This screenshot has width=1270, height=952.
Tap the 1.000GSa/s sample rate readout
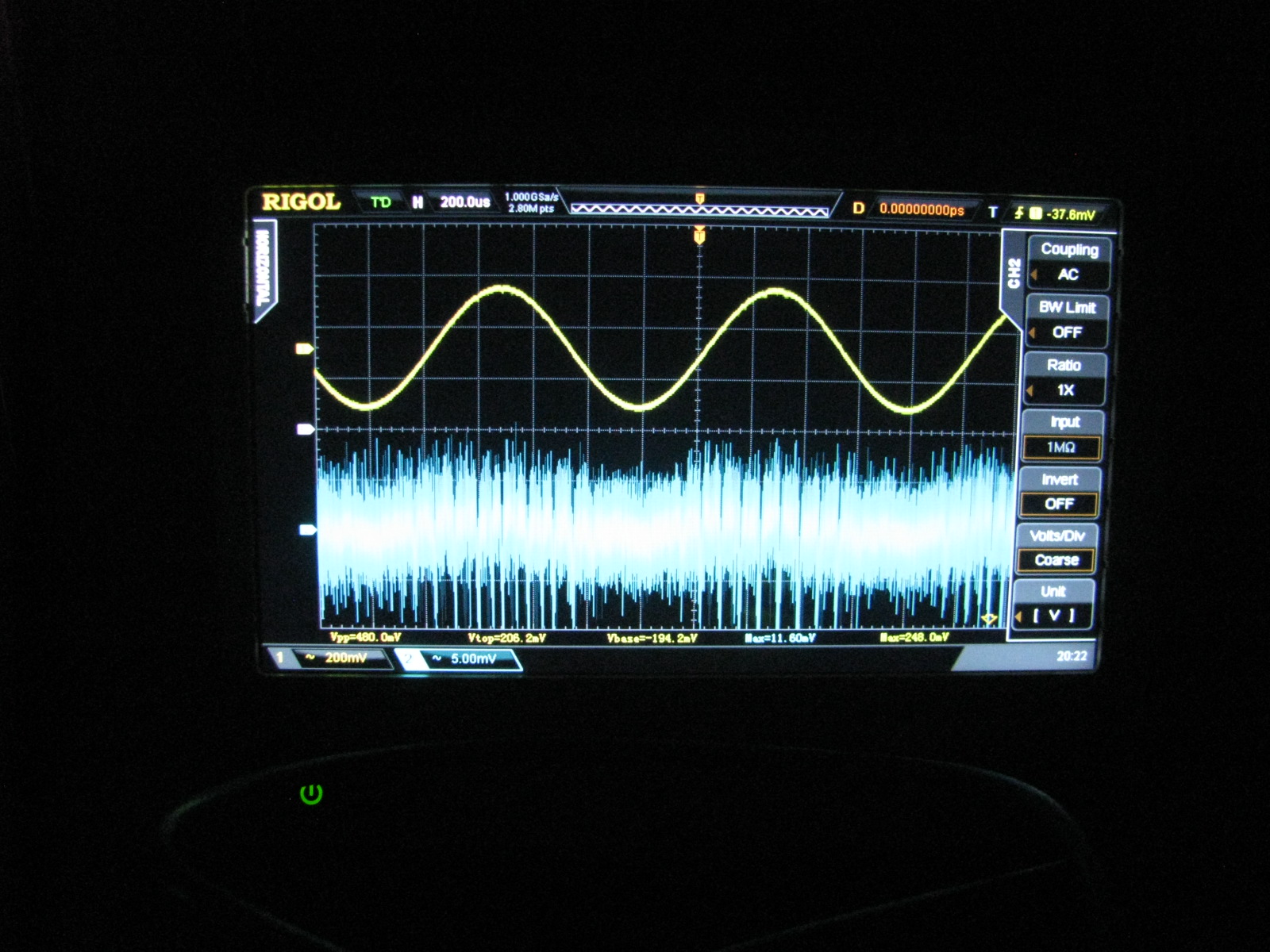point(532,197)
